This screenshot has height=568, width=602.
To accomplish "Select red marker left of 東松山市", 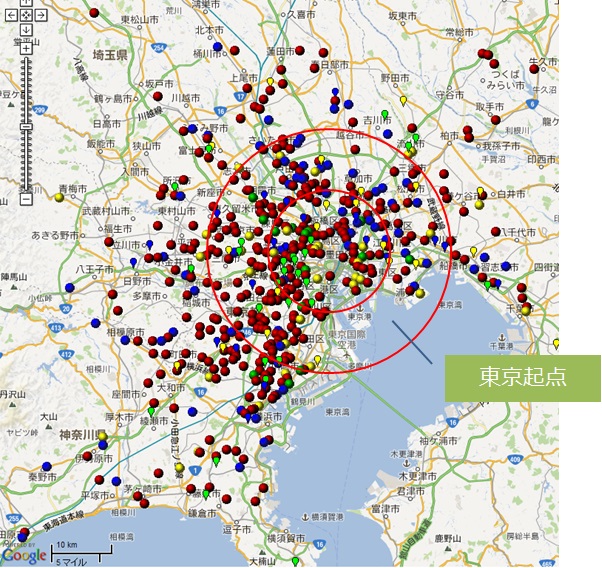I will [94, 13].
